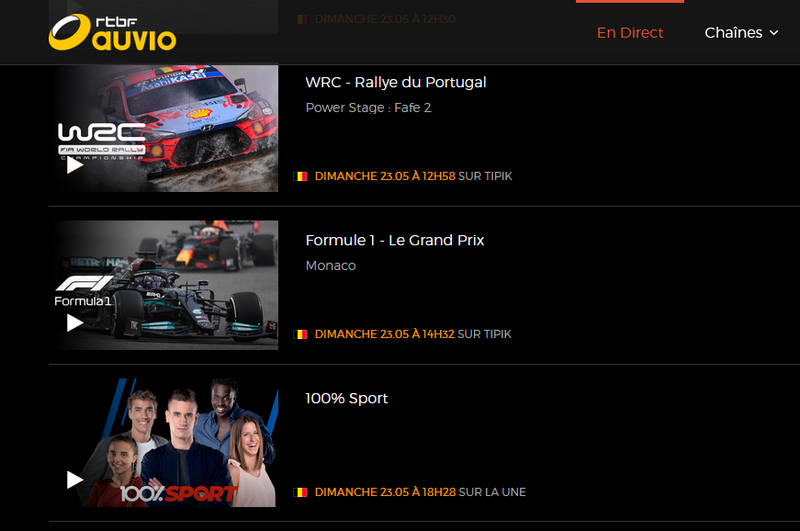Expand the Chaînes dropdown menu
This screenshot has width=800, height=531.
pyautogui.click(x=741, y=33)
